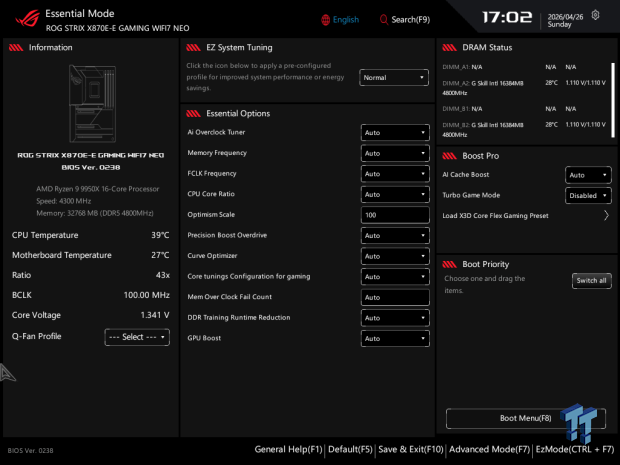Click the Core Voltage 1.341 V value
Image resolution: width=620 pixels, height=465 pixels.
[155, 315]
